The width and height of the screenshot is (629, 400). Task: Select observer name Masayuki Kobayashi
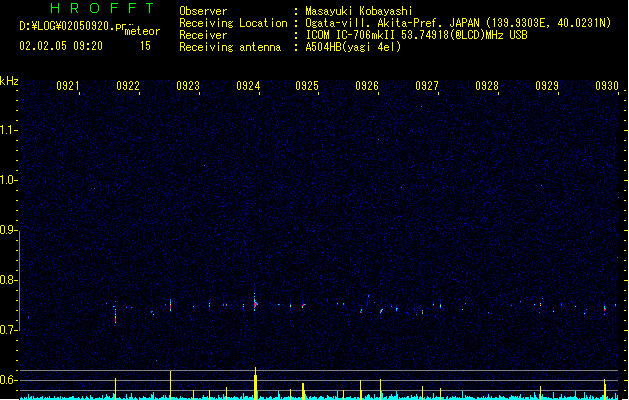(359, 11)
